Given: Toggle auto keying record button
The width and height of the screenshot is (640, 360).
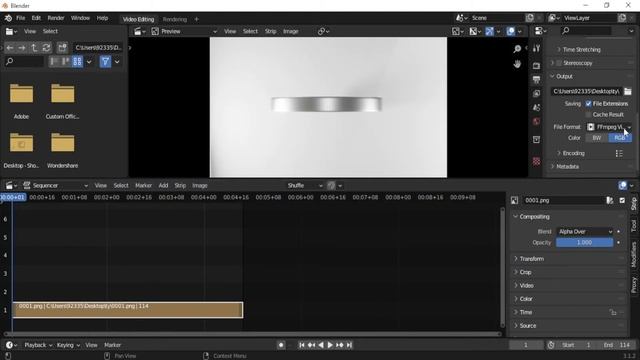Looking at the screenshot, I should pyautogui.click(x=281, y=345).
